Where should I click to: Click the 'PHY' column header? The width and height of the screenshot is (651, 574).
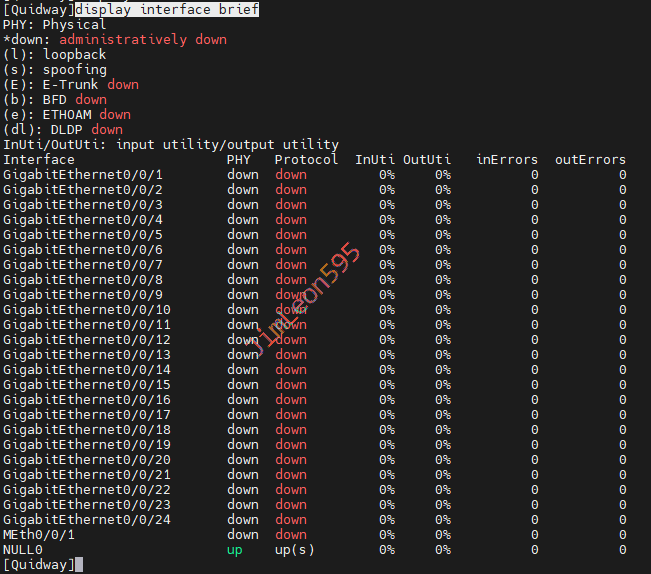(239, 160)
